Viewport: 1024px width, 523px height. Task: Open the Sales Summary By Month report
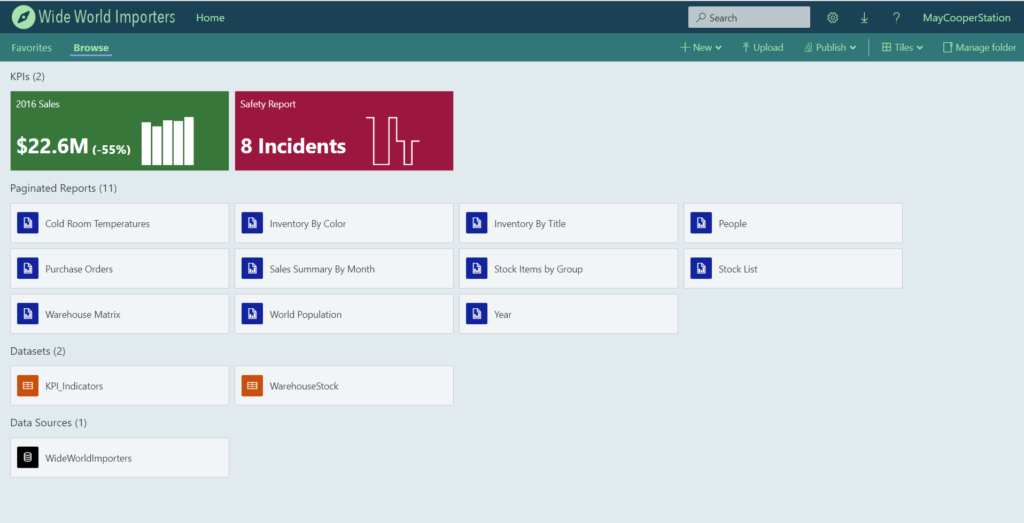tap(344, 268)
